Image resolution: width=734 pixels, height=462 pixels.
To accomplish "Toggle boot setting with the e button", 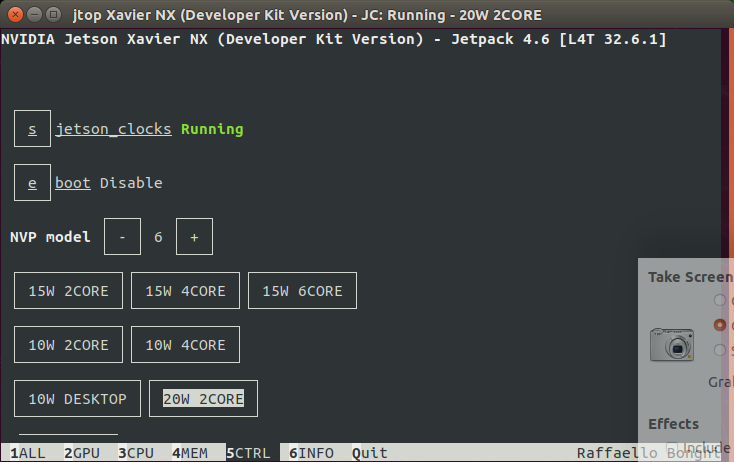I will pyautogui.click(x=32, y=183).
